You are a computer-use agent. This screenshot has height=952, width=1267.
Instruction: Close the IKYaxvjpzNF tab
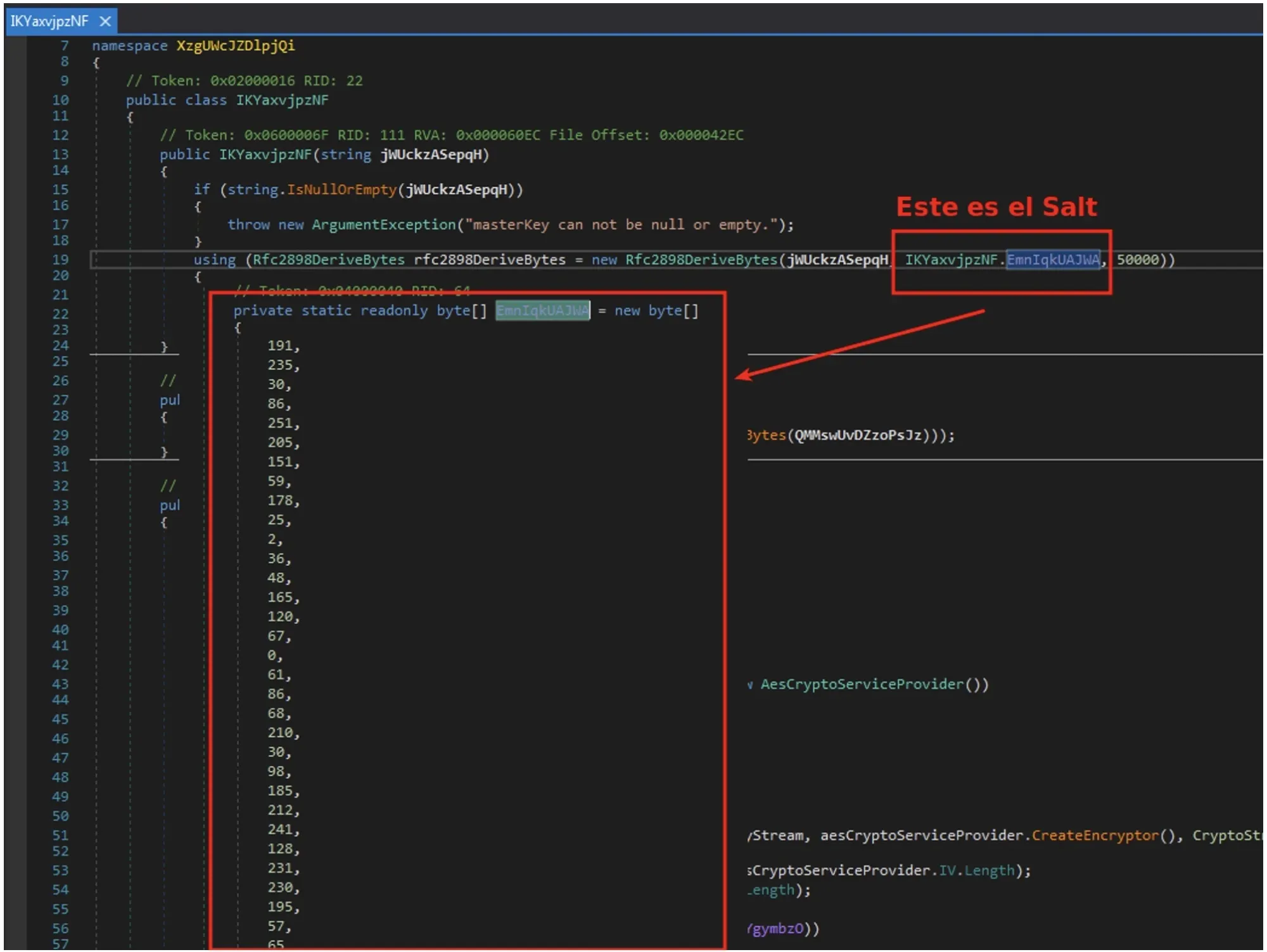[x=106, y=22]
